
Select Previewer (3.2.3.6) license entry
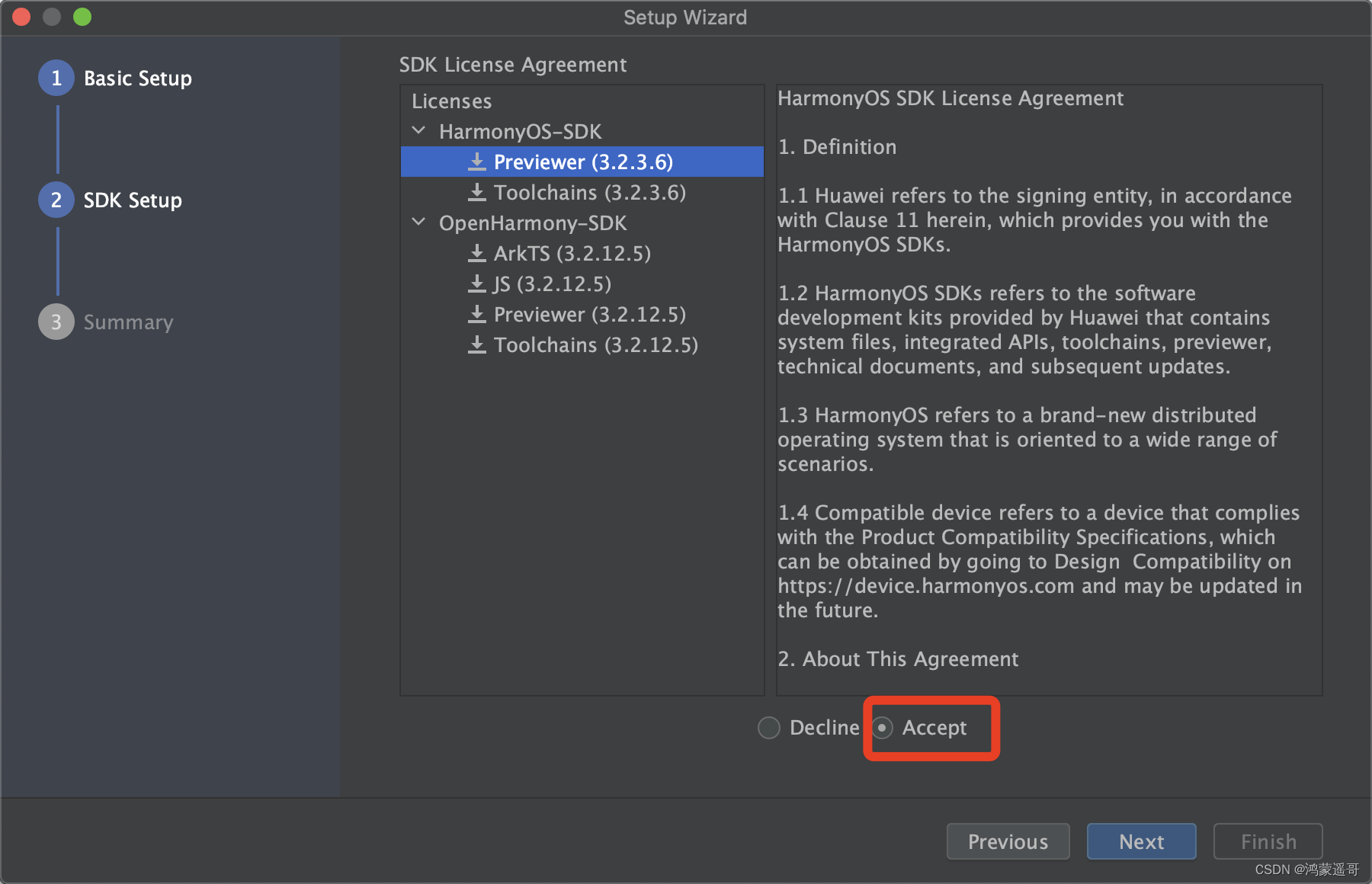tap(582, 162)
